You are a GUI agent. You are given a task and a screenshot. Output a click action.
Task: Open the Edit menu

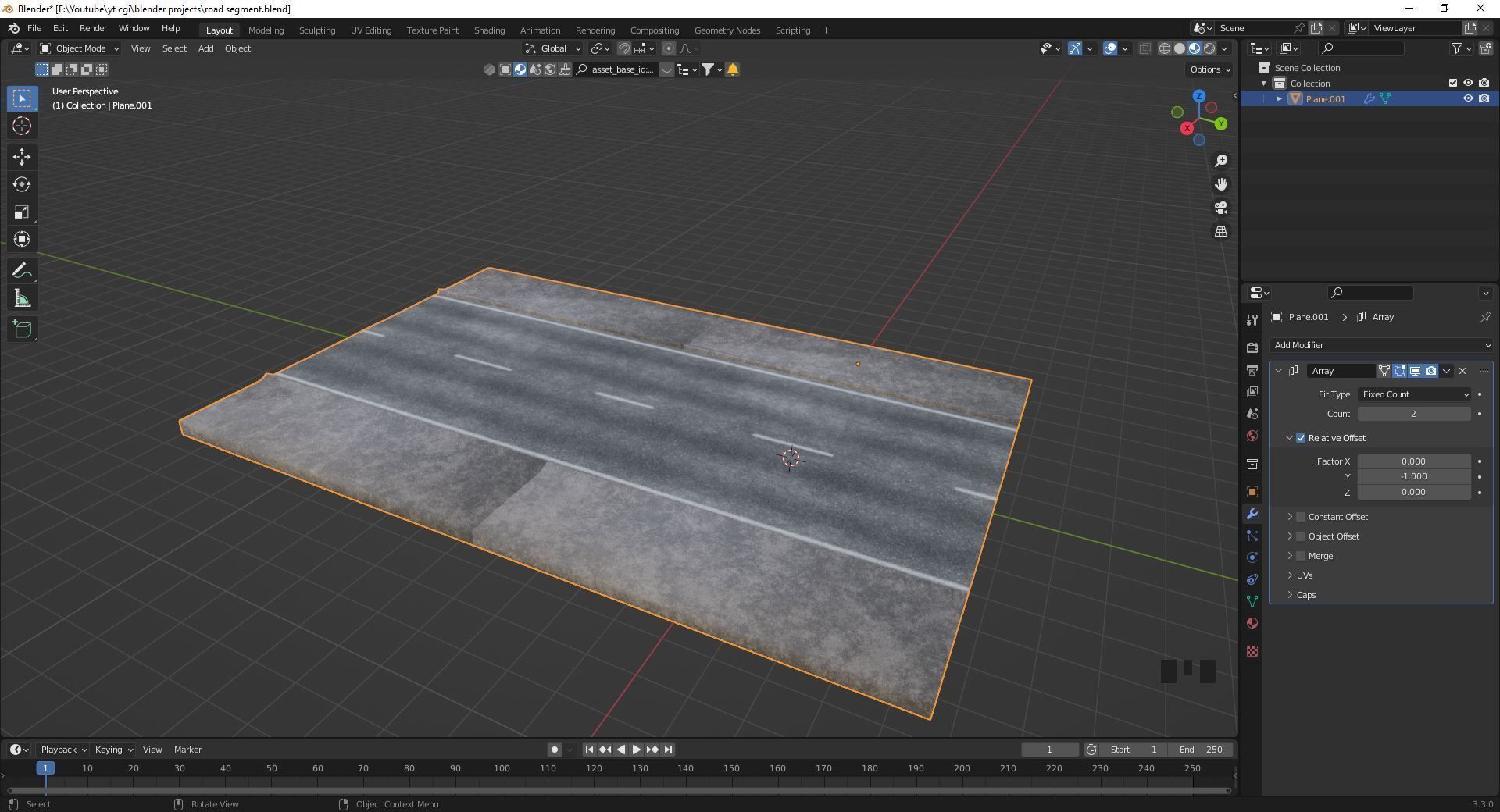click(x=60, y=28)
